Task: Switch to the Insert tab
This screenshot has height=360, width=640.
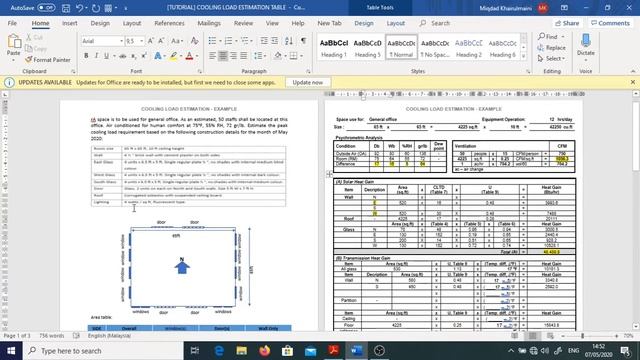Action: click(69, 23)
